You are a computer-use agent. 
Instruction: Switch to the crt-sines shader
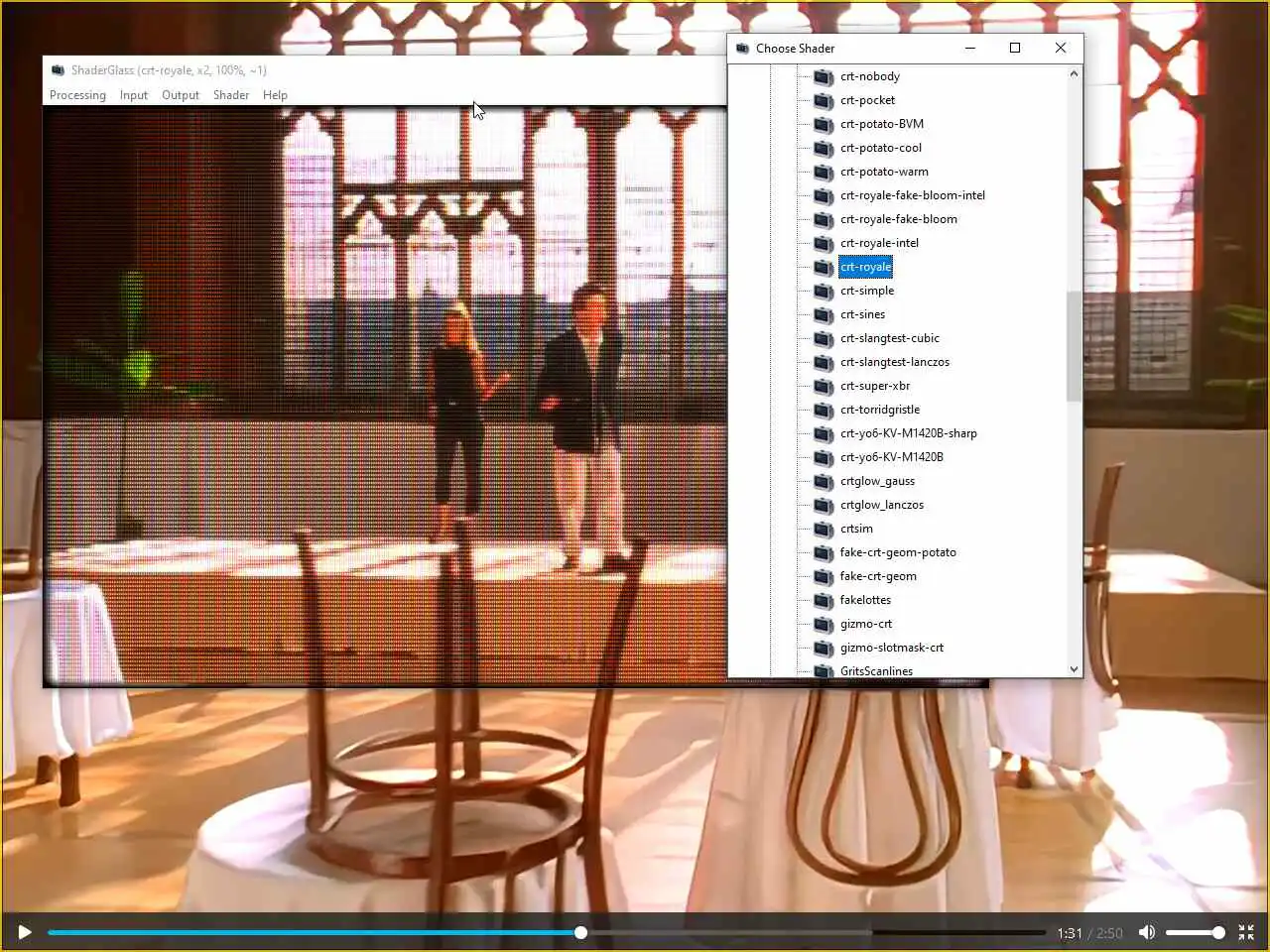tap(862, 314)
